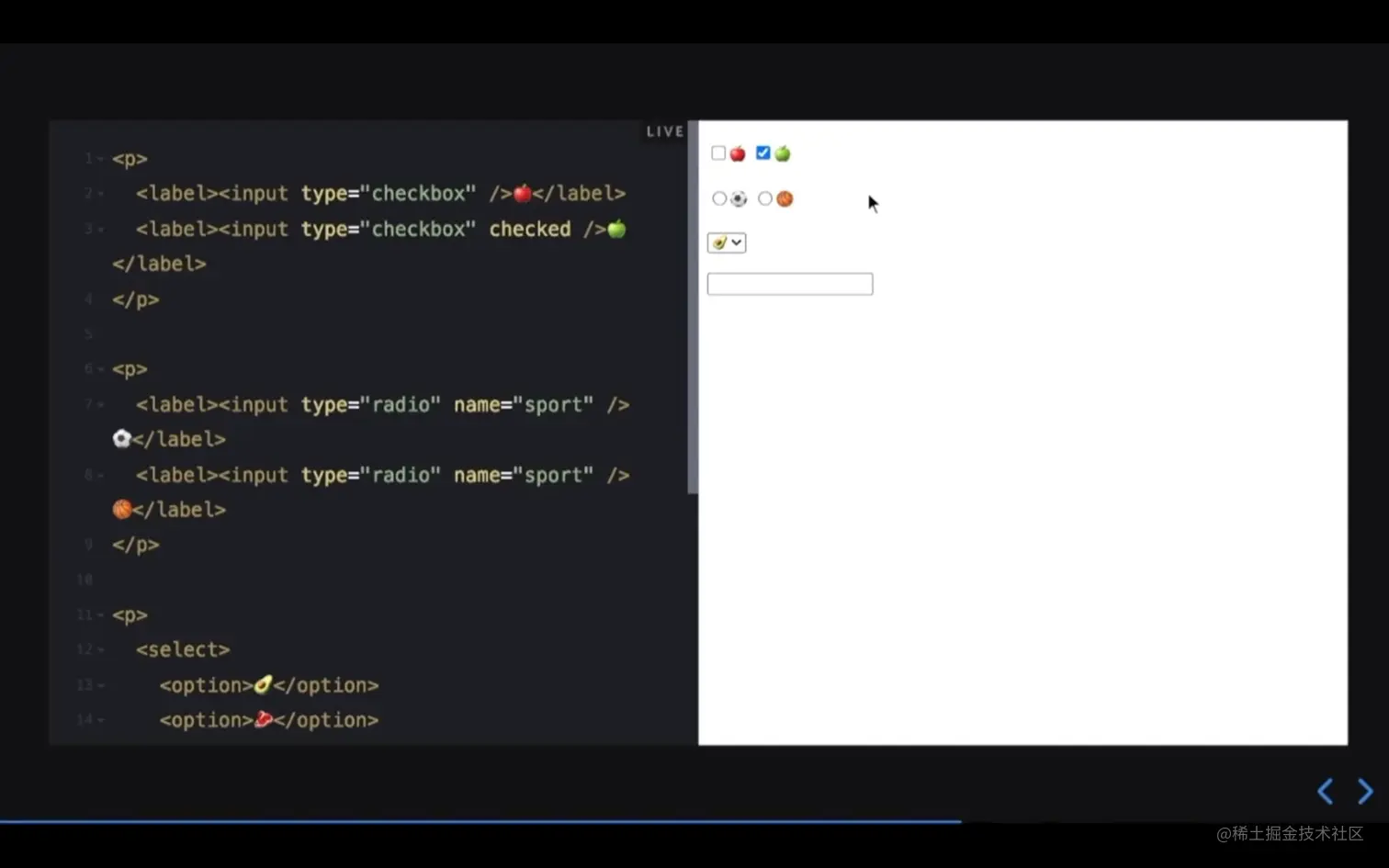Go to the next slide arrow

tap(1365, 791)
